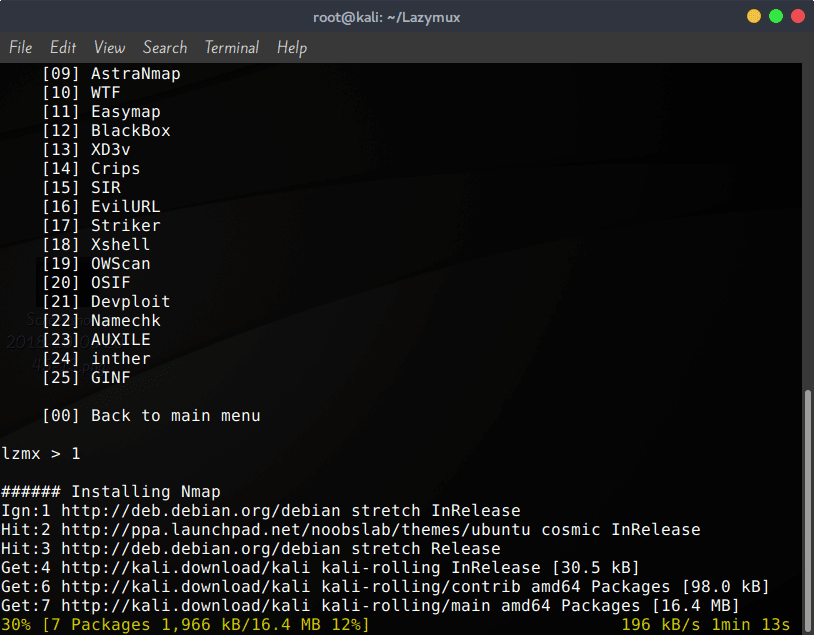
Task: Click the text [20] OSIF
Action: pyautogui.click(x=87, y=283)
